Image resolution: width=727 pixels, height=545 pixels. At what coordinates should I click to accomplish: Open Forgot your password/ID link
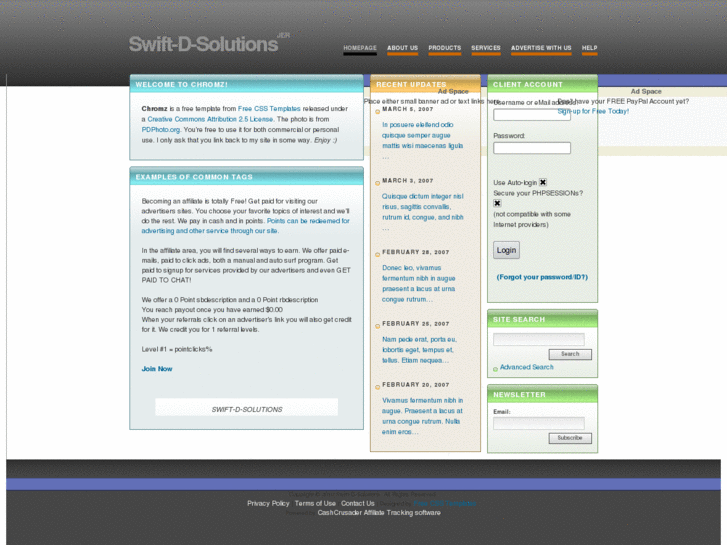(542, 277)
